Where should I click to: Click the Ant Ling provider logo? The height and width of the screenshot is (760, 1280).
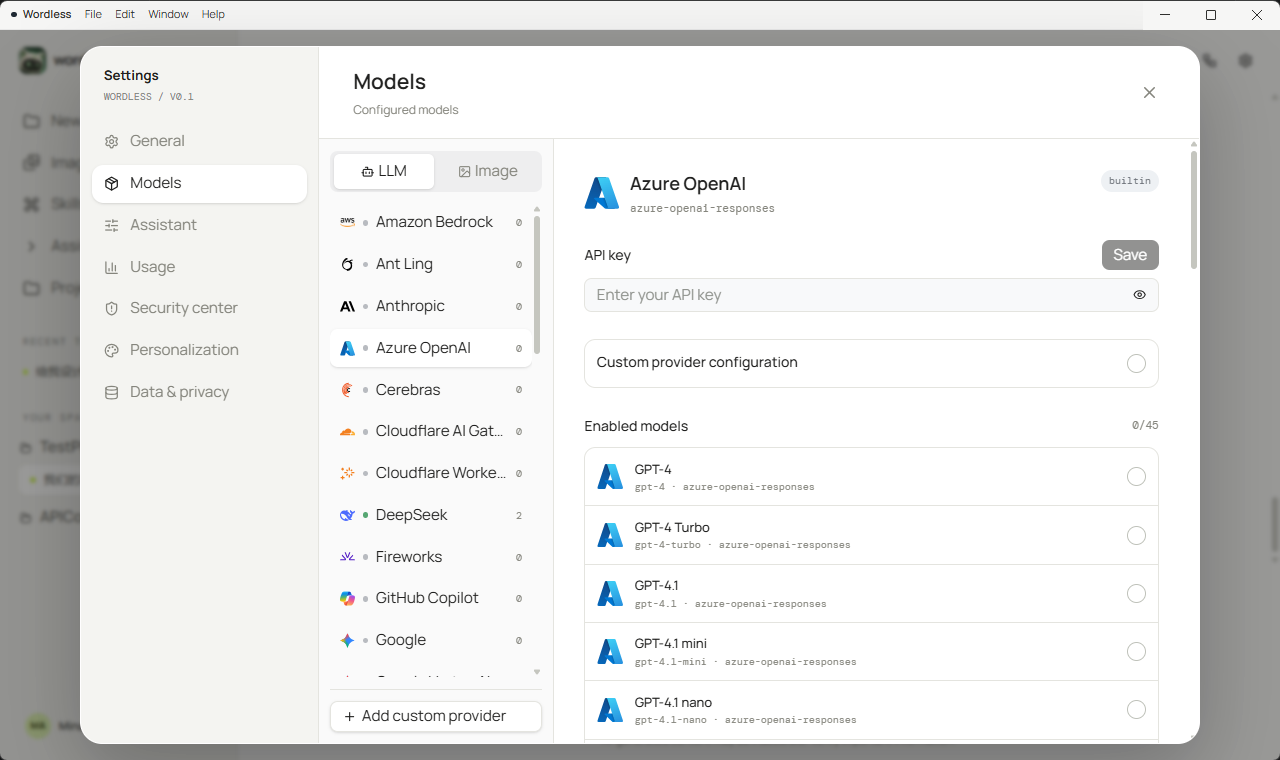pyautogui.click(x=347, y=264)
